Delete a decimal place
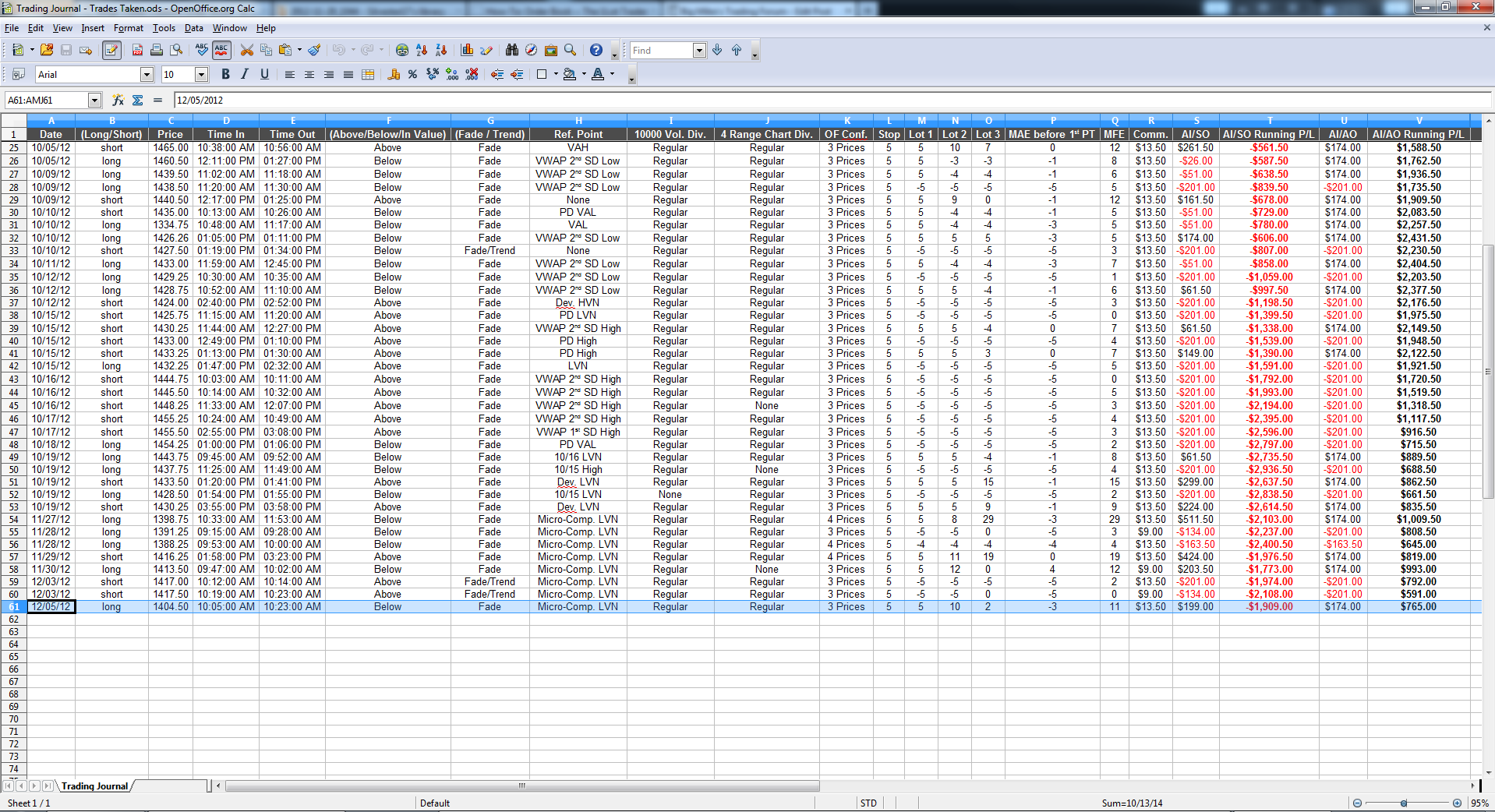The image size is (1495, 812). pyautogui.click(x=472, y=74)
